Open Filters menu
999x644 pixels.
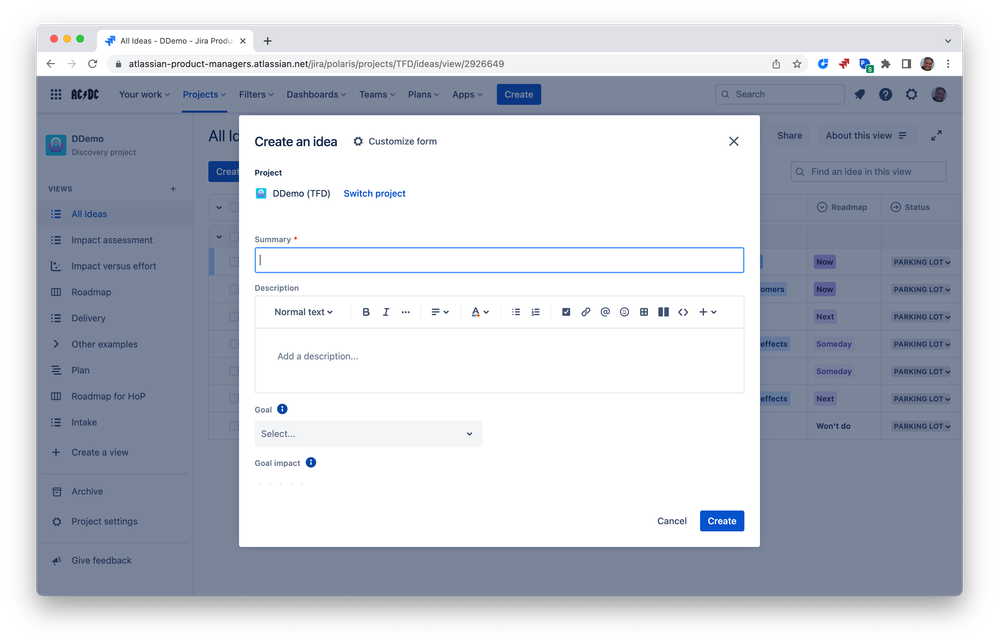pos(256,94)
